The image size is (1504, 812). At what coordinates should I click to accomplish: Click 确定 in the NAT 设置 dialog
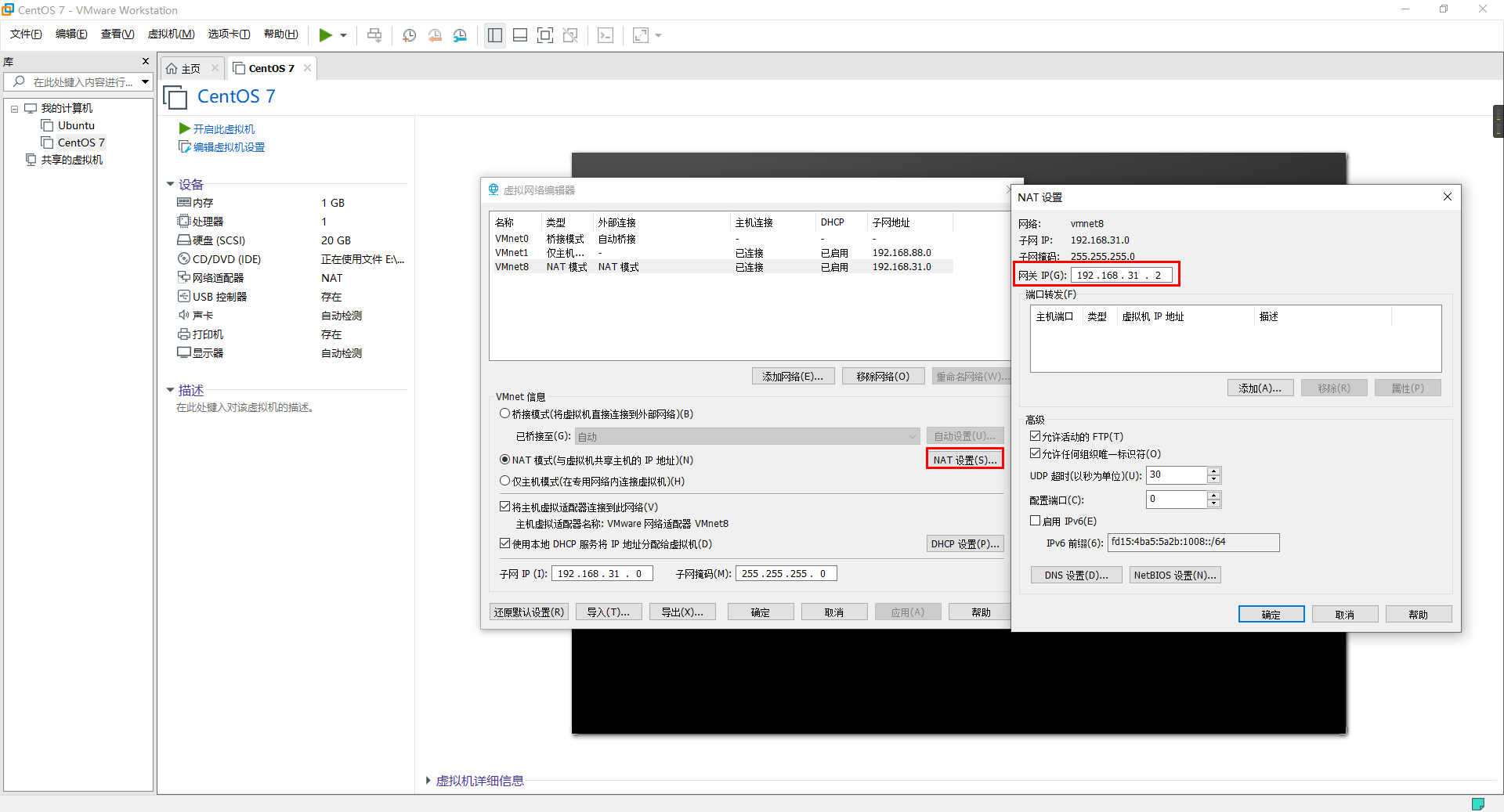pos(1271,614)
